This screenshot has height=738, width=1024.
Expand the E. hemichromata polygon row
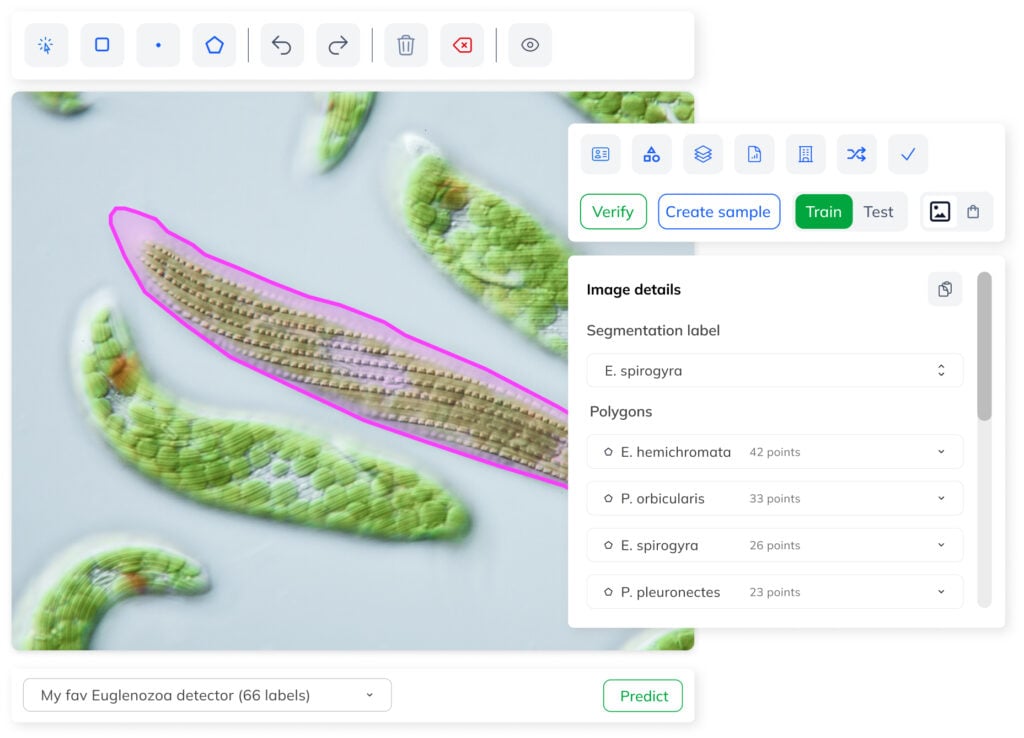click(x=775, y=452)
